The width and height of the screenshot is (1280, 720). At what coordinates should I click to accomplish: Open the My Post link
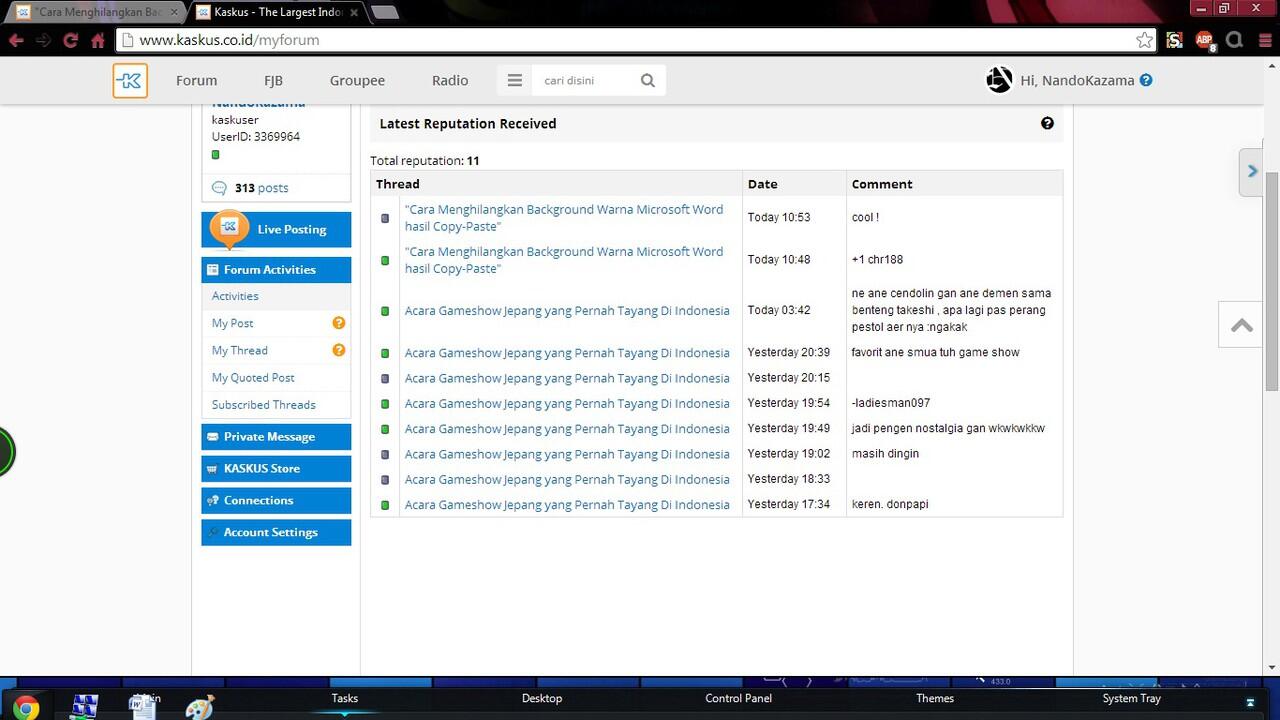pos(232,323)
